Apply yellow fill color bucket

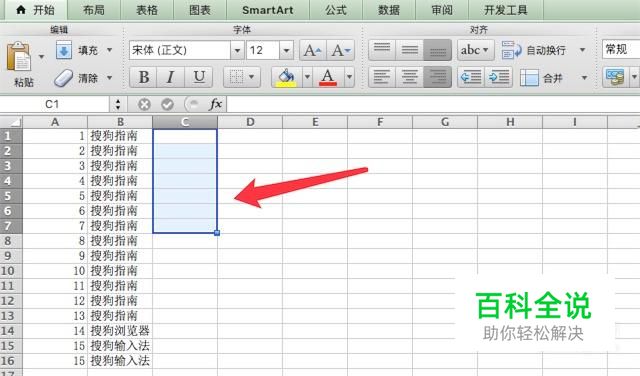tap(287, 77)
